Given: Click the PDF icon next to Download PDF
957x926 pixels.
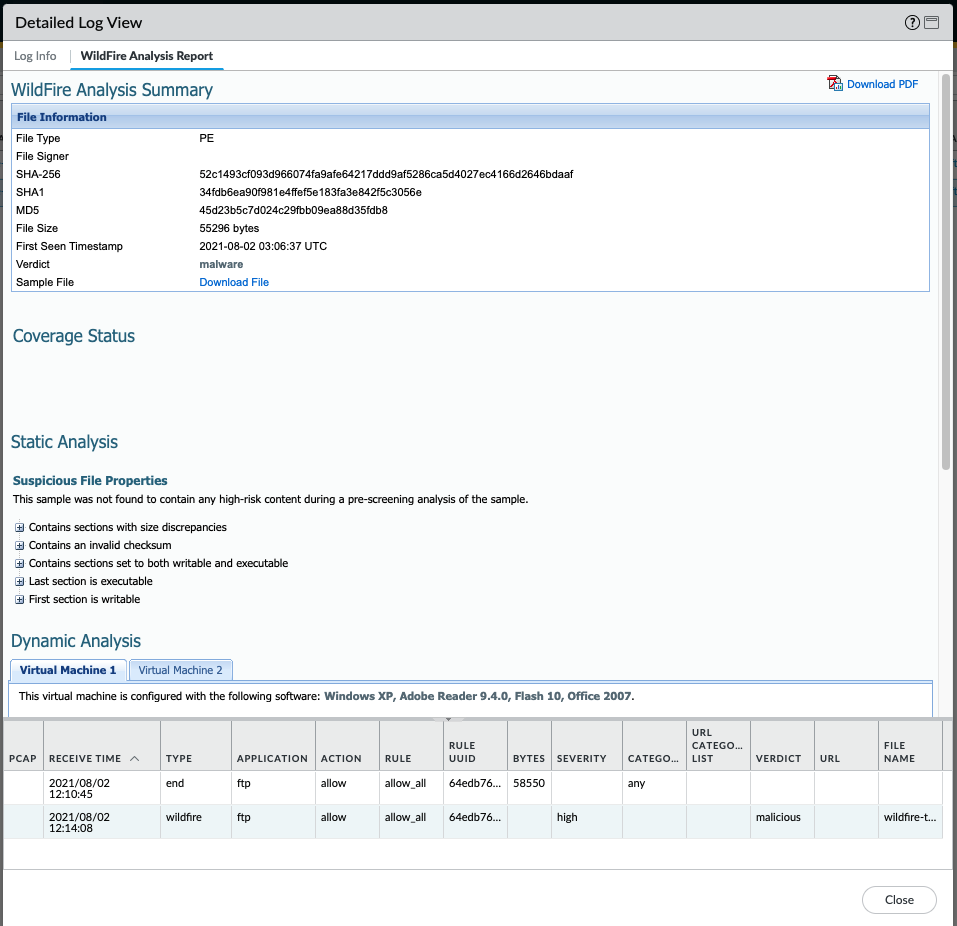Looking at the screenshot, I should point(835,84).
